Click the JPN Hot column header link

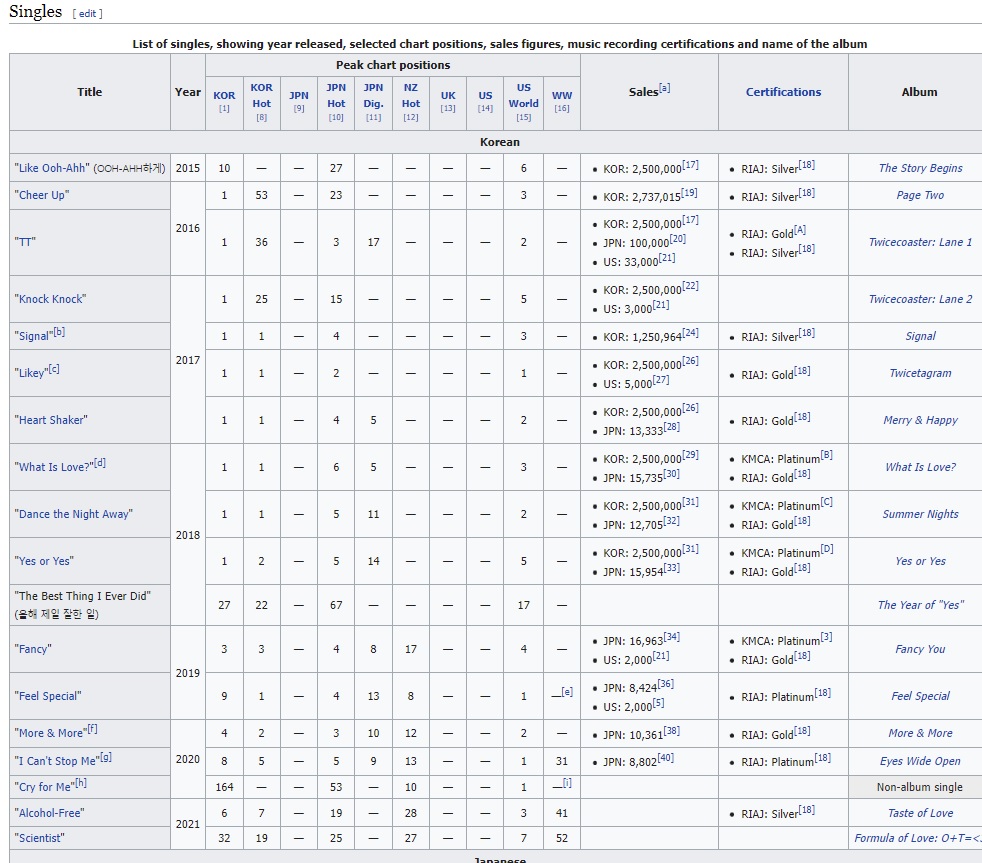point(336,95)
